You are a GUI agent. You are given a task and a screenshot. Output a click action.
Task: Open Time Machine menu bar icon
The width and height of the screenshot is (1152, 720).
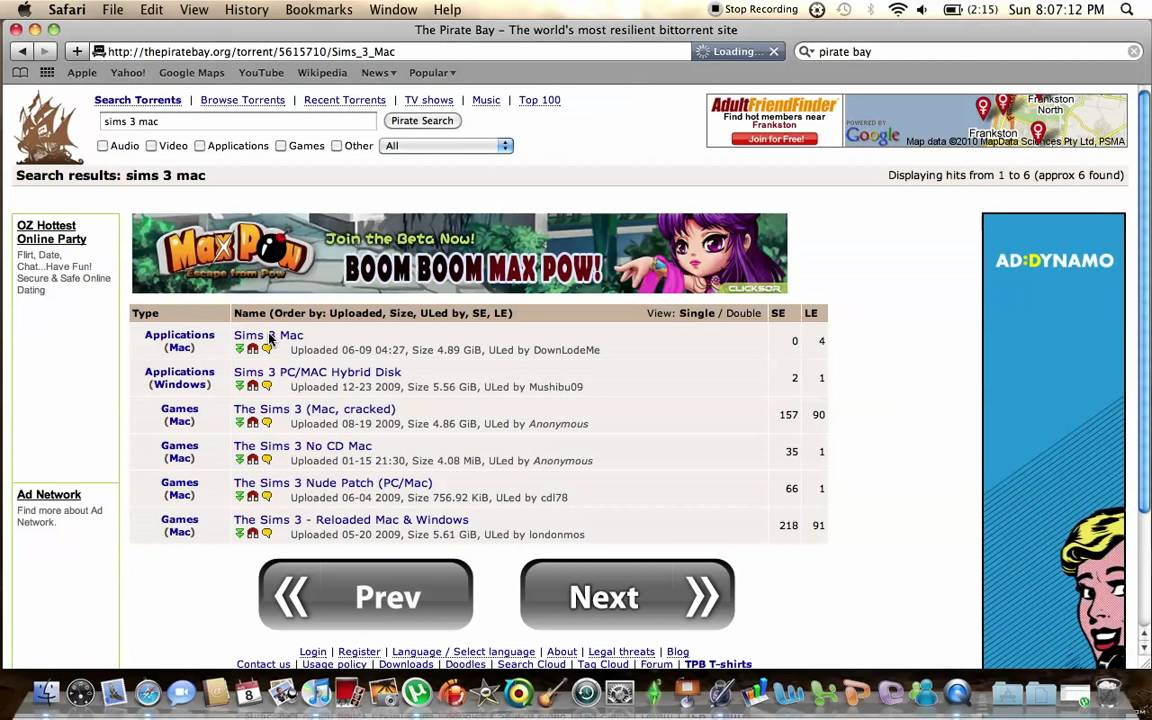click(x=843, y=10)
